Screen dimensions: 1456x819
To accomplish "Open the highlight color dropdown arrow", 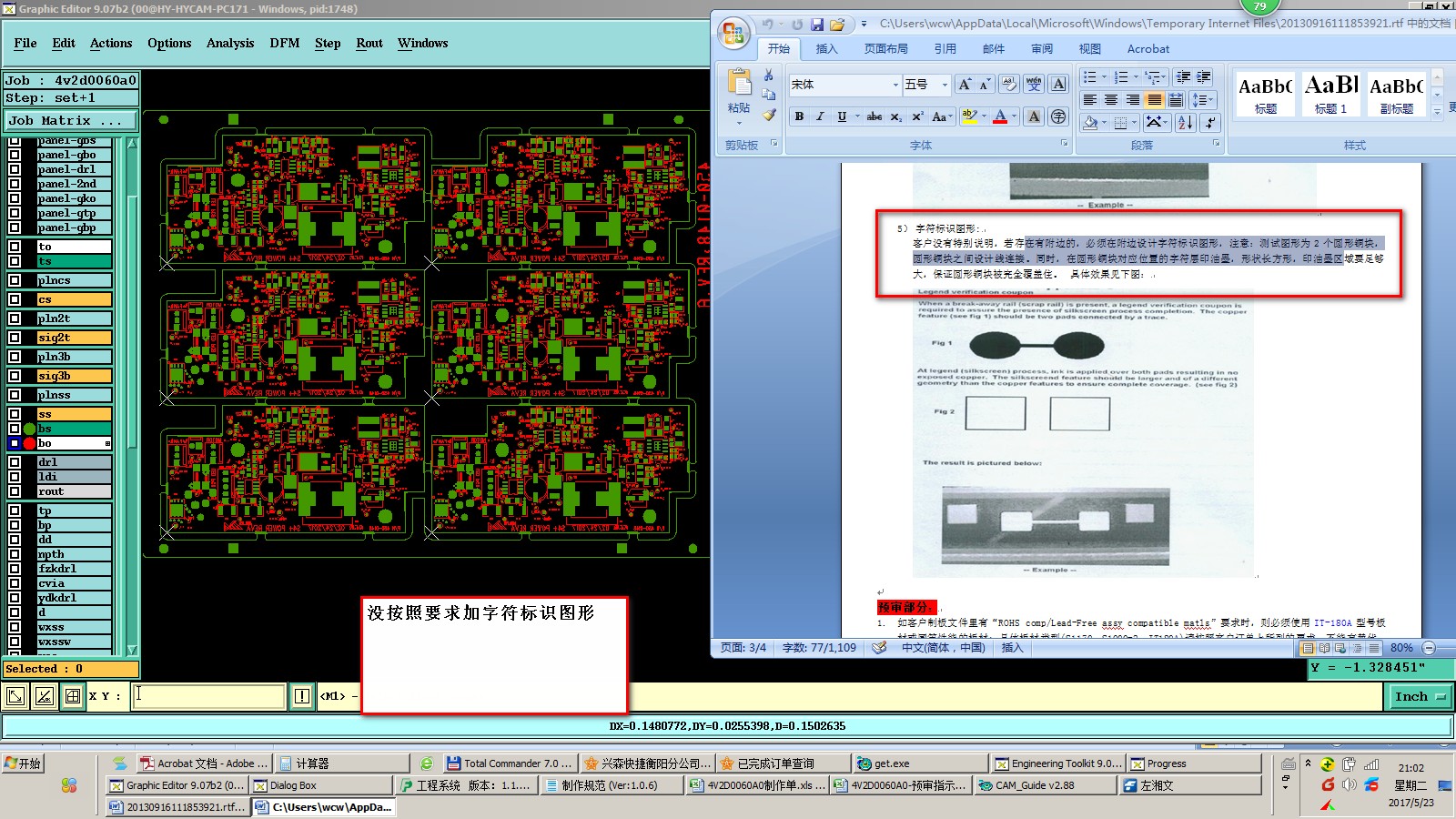I will click(x=984, y=116).
